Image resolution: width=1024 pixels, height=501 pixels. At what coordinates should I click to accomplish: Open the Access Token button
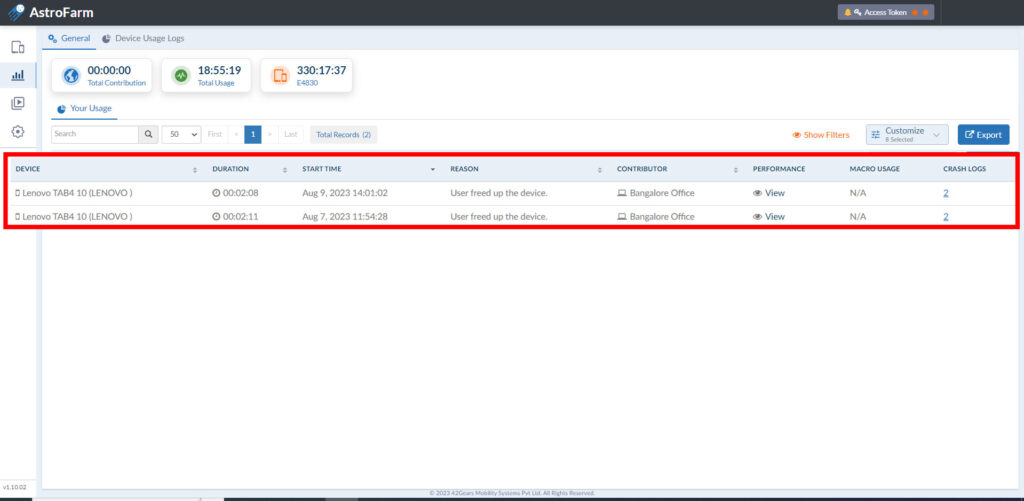[x=886, y=12]
